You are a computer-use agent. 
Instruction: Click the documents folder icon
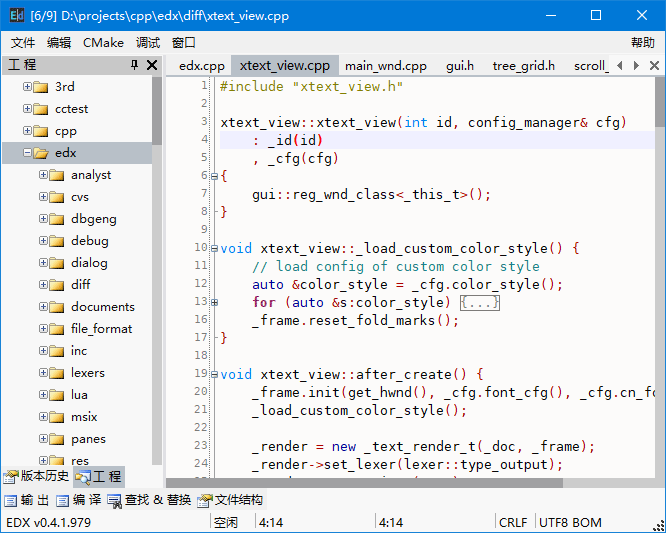[x=56, y=307]
